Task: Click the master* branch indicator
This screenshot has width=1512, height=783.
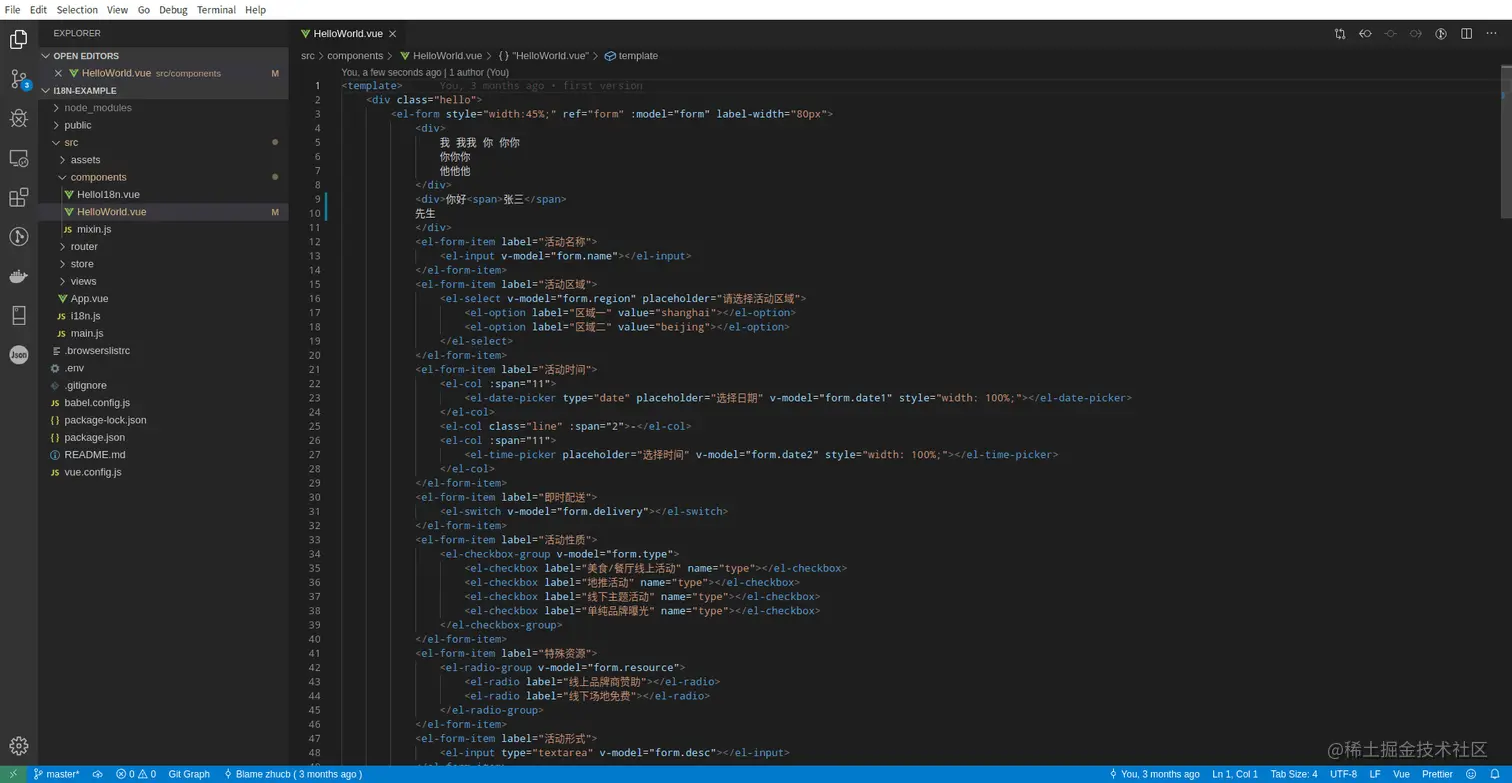Action: [x=57, y=774]
